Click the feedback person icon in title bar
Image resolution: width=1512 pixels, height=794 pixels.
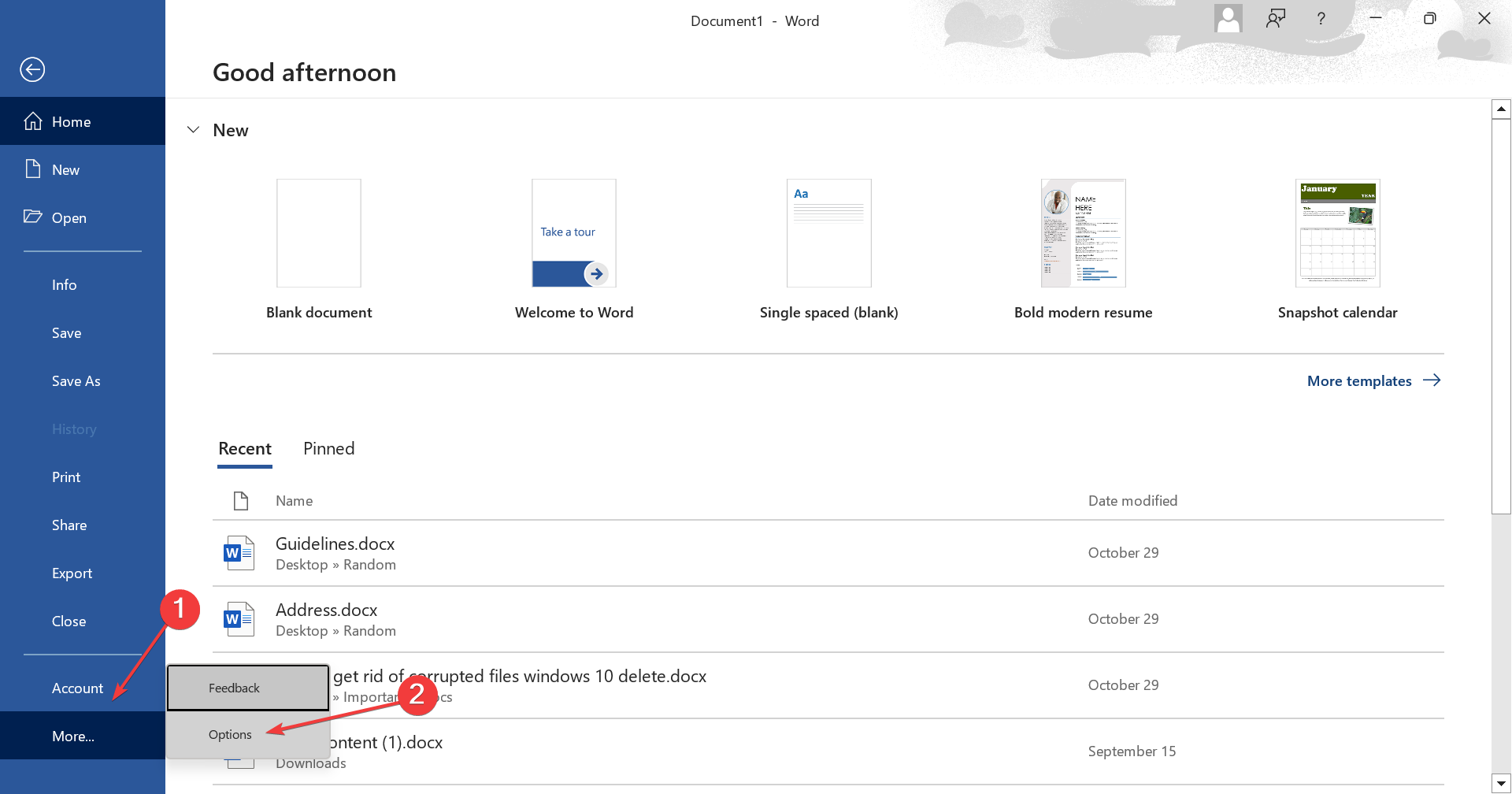point(1276,19)
